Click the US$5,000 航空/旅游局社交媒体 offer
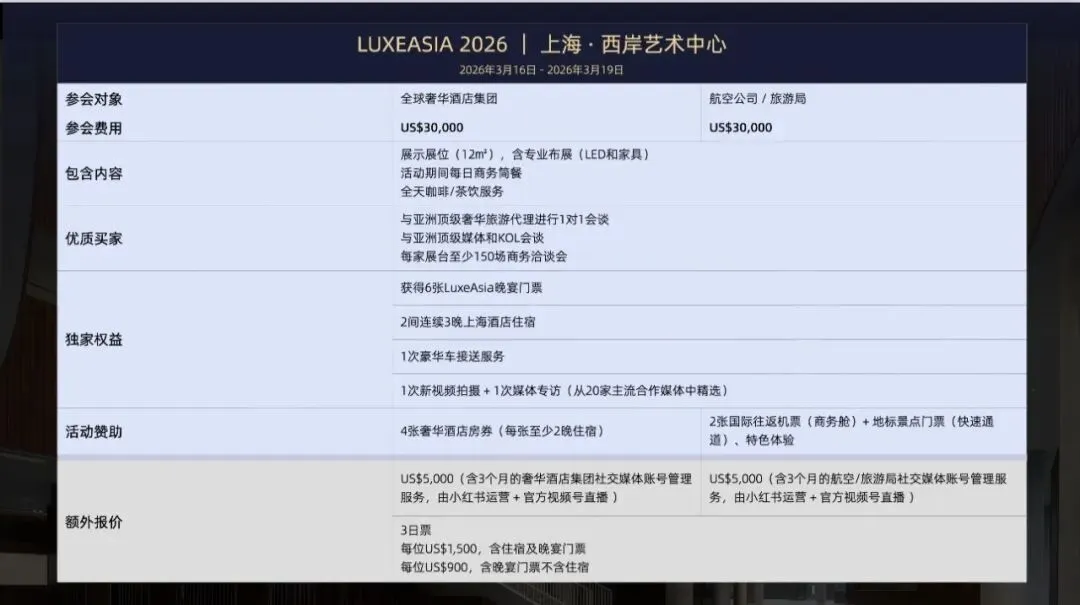The height and width of the screenshot is (605, 1080). (858, 488)
